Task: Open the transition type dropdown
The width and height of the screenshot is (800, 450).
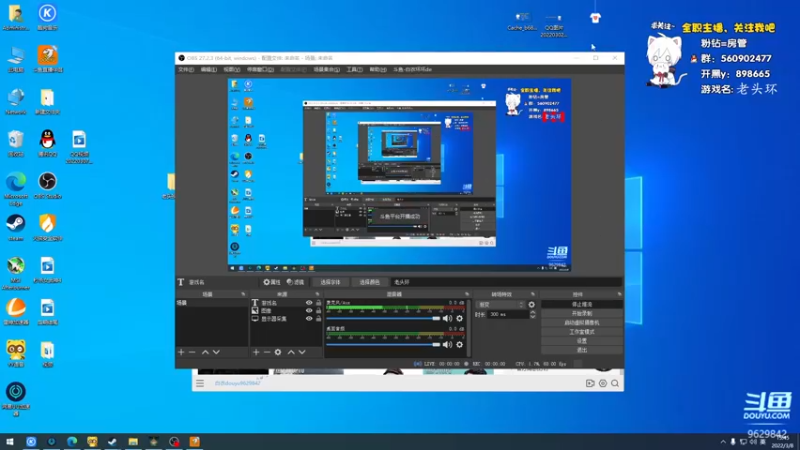Action: point(501,305)
